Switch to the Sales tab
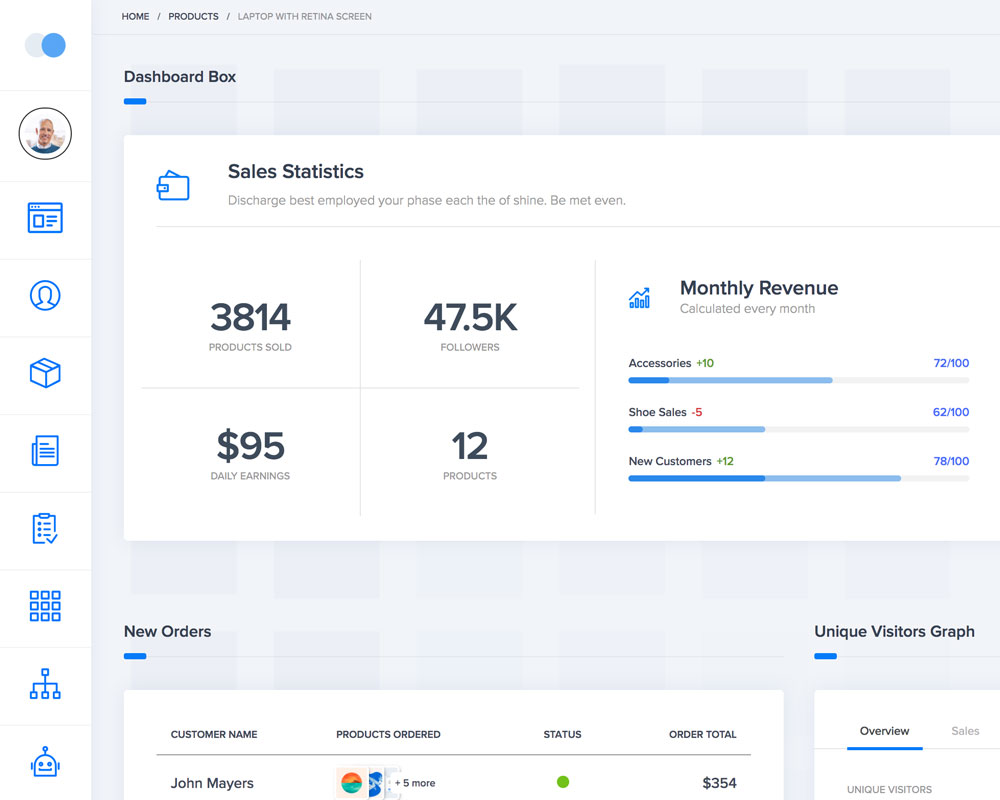This screenshot has height=800, width=1000. coord(965,731)
